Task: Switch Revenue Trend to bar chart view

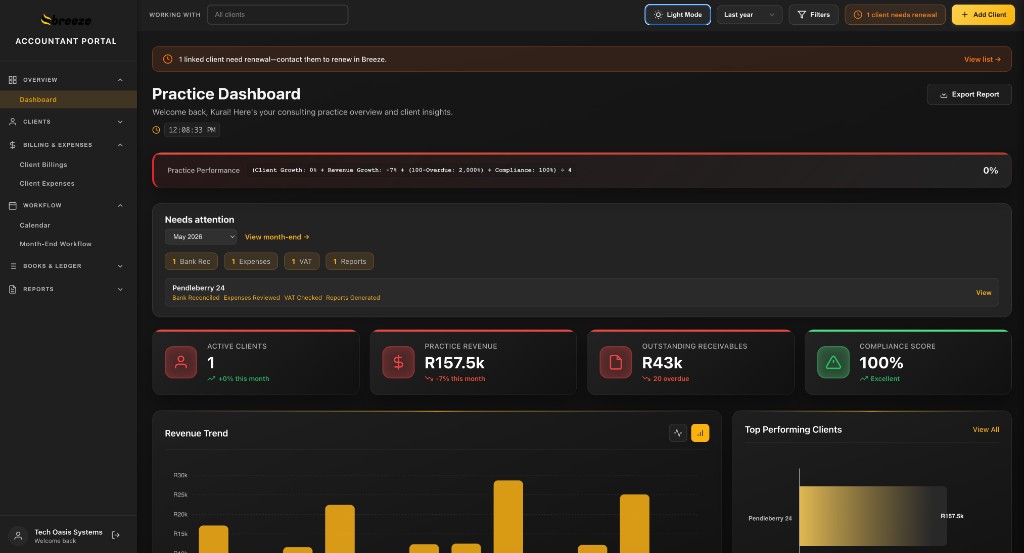Action: point(700,433)
